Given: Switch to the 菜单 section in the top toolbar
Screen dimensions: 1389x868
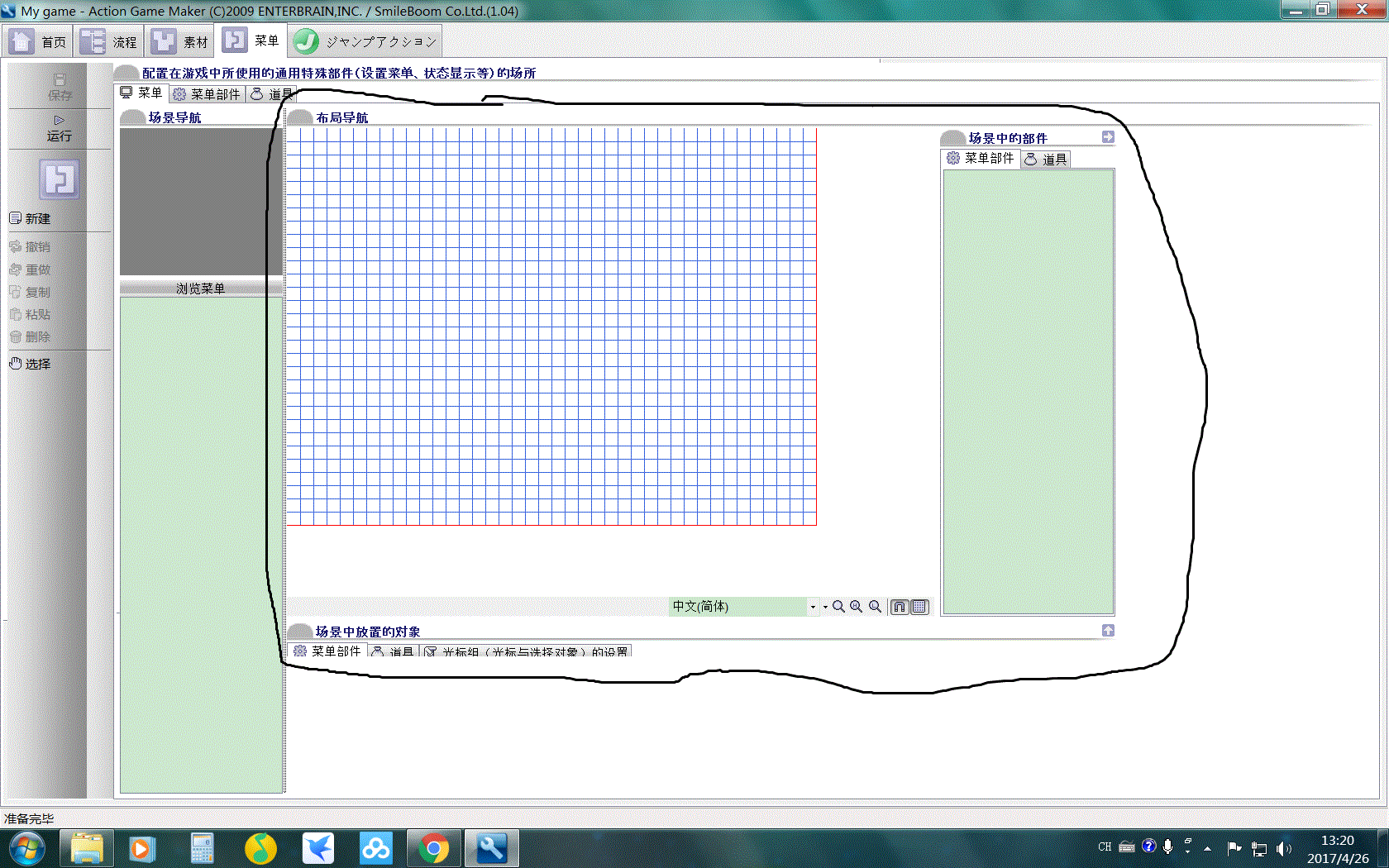Looking at the screenshot, I should point(251,41).
